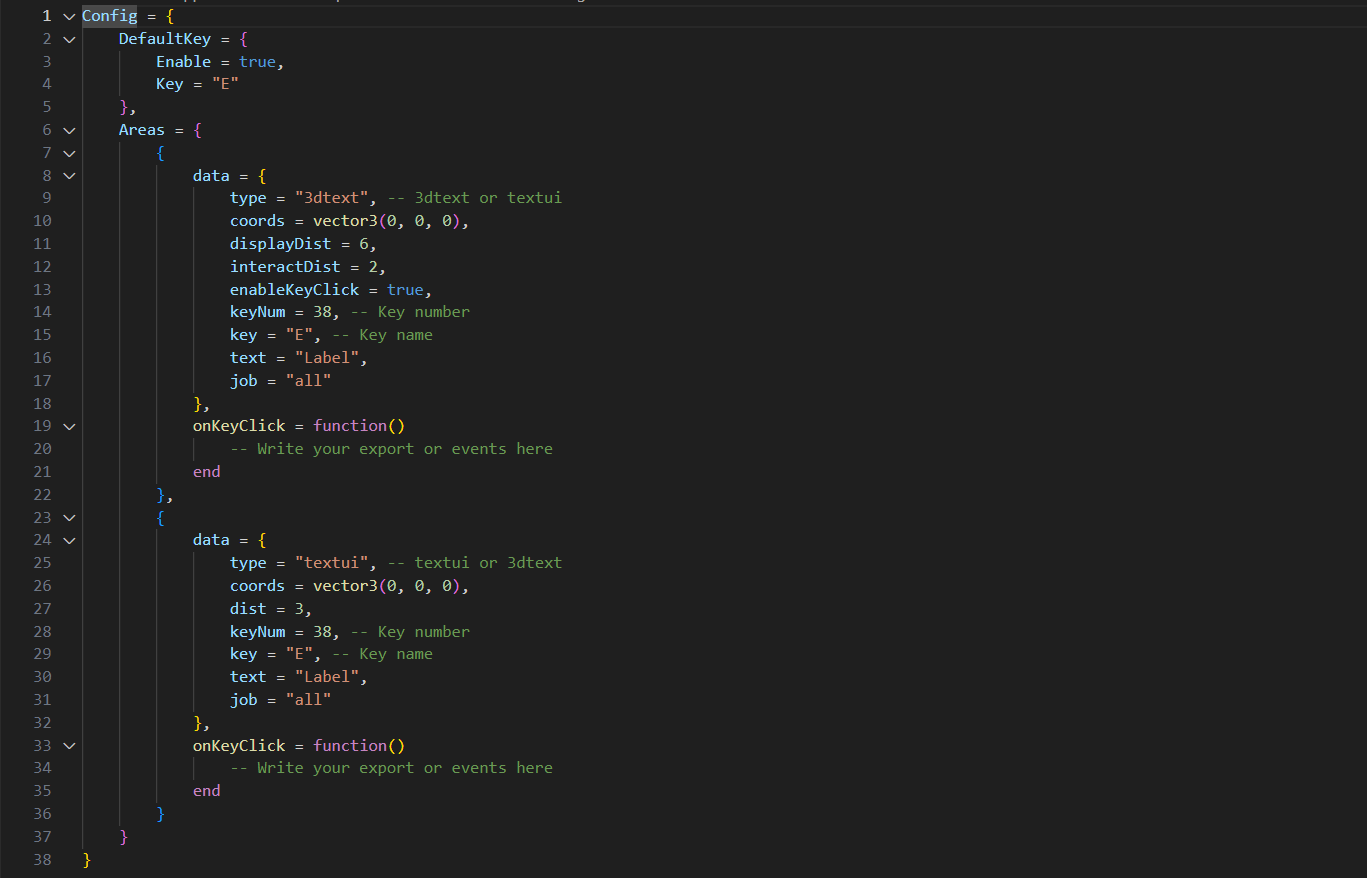
Task: Collapse the data block on line 24
Action: coord(68,540)
